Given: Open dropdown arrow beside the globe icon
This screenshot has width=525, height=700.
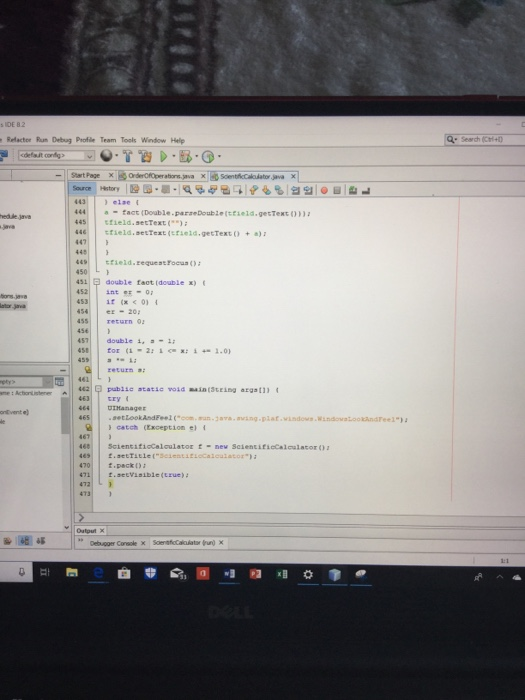Looking at the screenshot, I should pyautogui.click(x=117, y=156).
